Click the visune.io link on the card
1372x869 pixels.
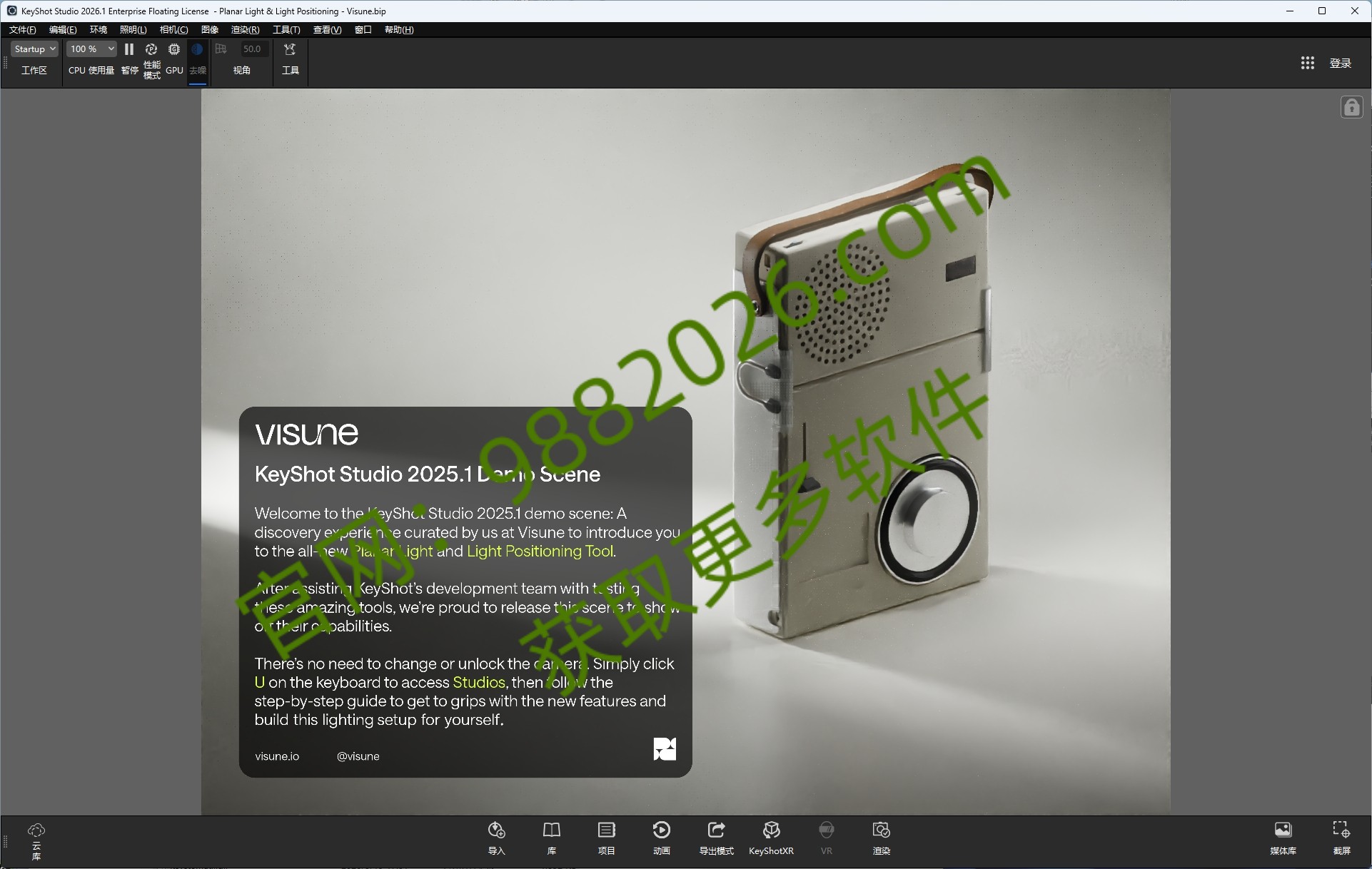coord(277,756)
